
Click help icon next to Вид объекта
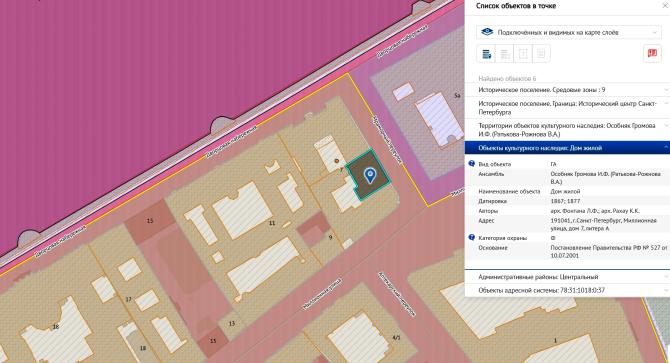coord(472,164)
